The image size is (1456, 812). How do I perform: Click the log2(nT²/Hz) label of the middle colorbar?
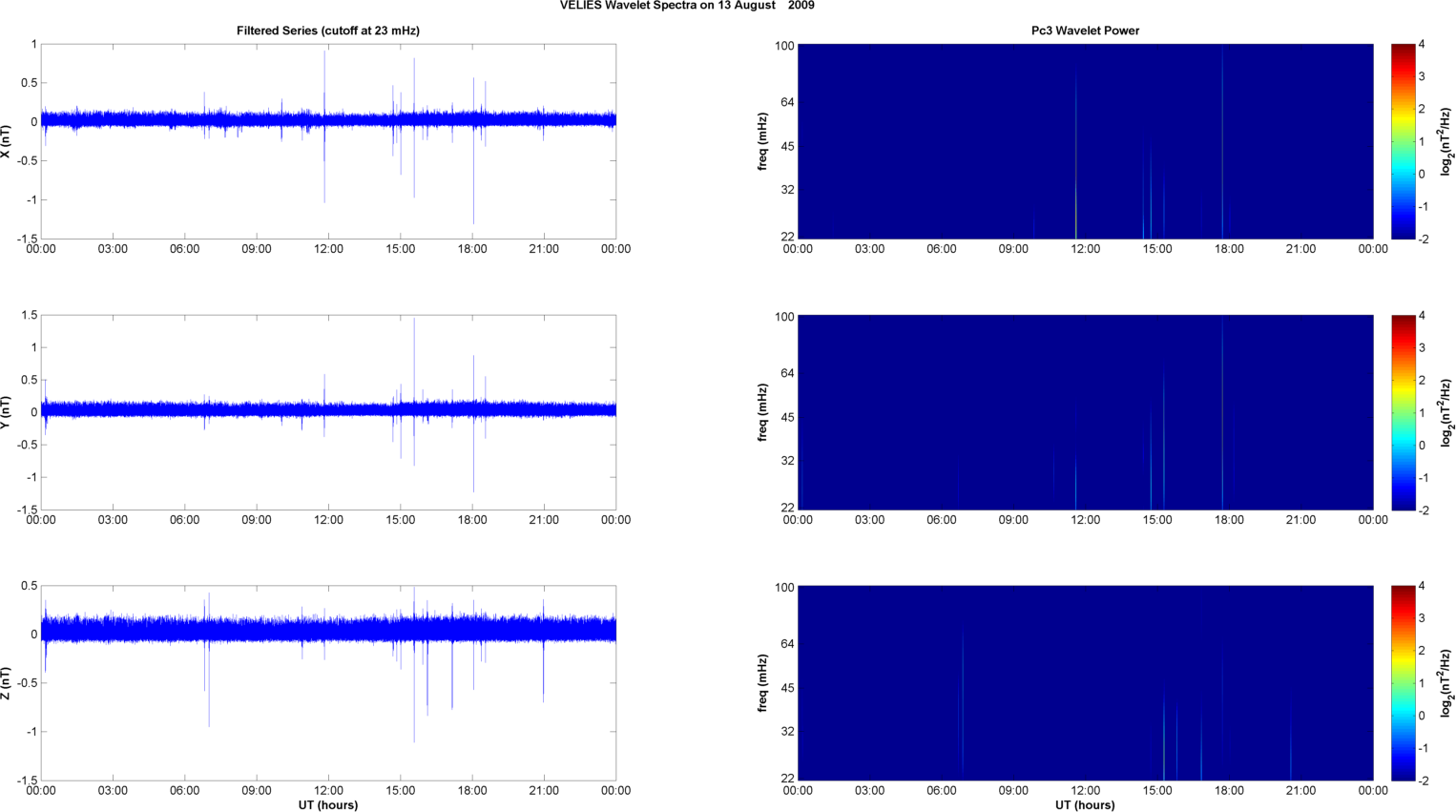1446,412
